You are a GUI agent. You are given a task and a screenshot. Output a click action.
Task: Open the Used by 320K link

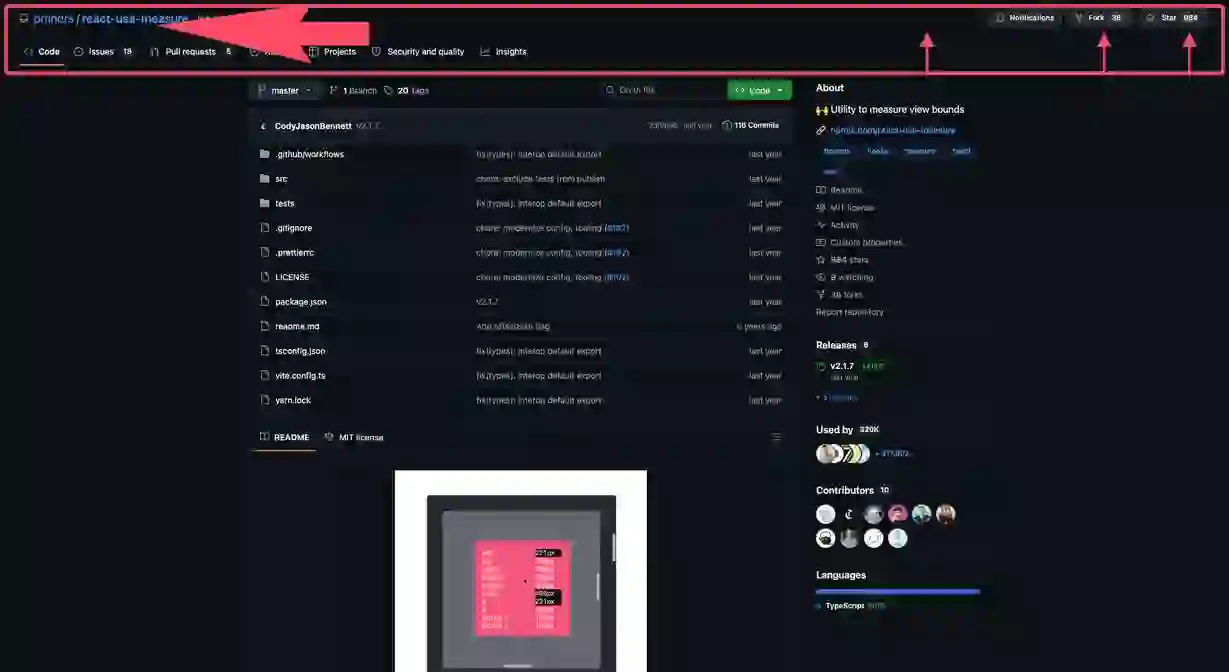848,430
